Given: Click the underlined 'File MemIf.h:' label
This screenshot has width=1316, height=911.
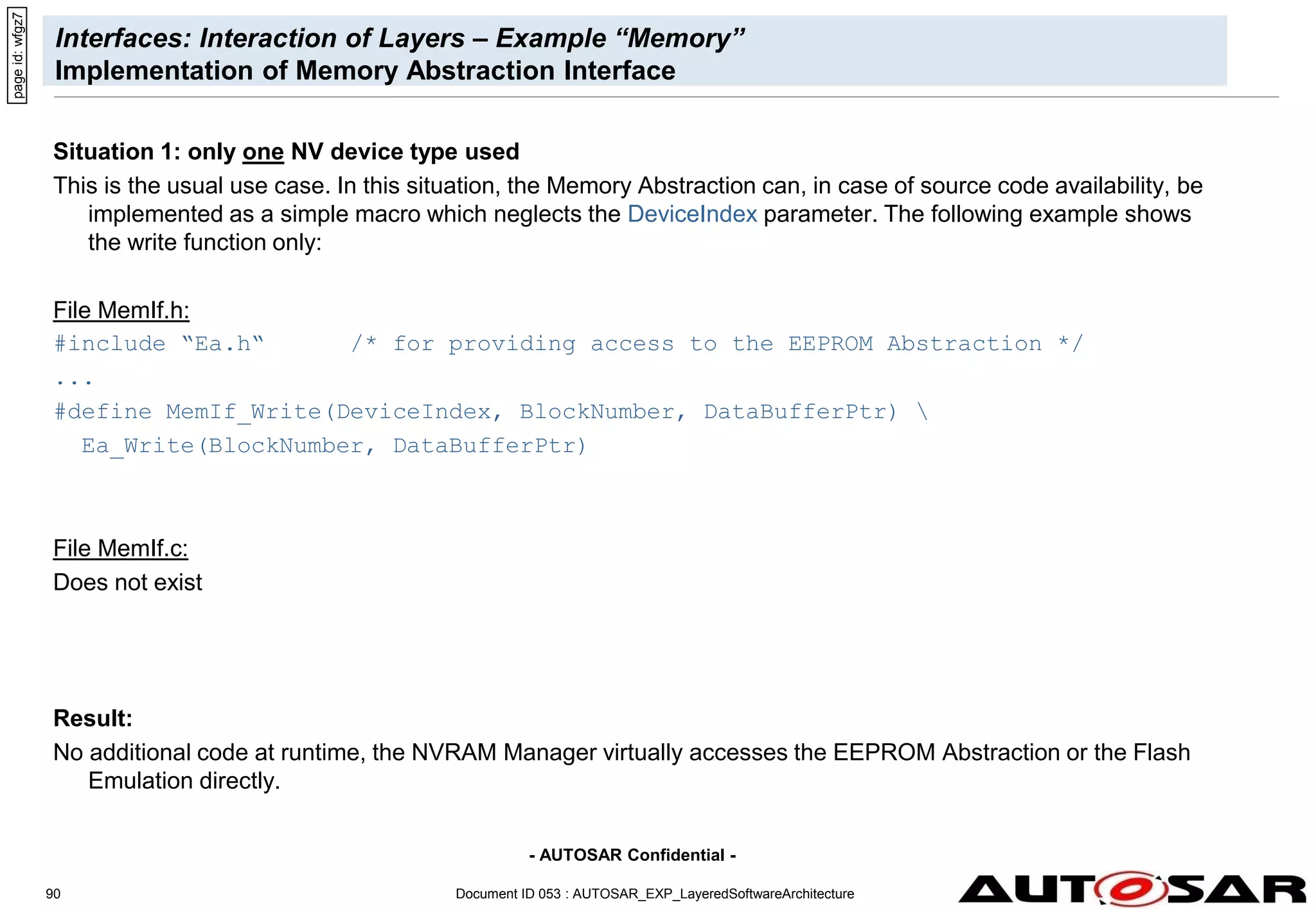Looking at the screenshot, I should pyautogui.click(x=121, y=310).
